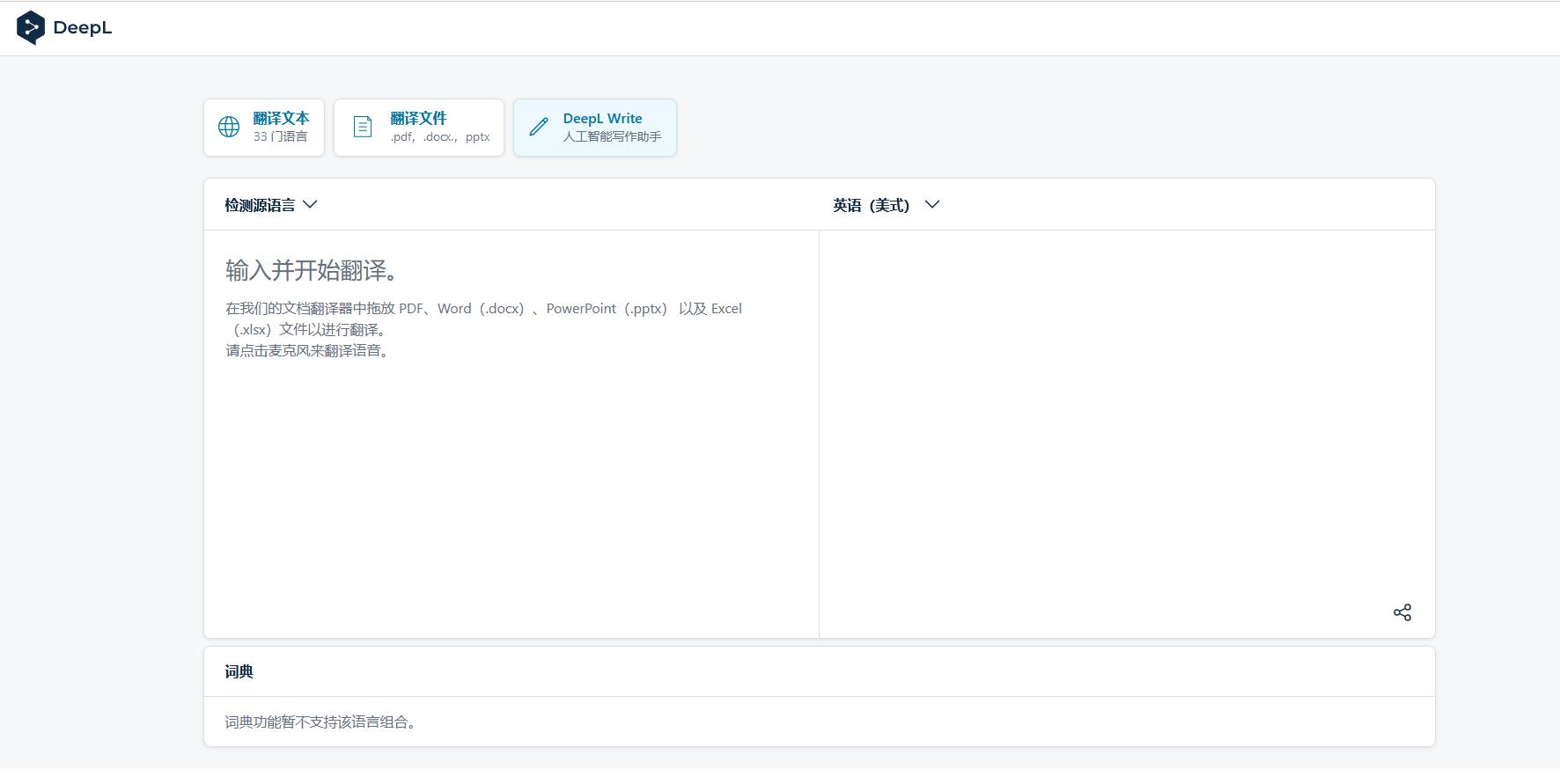Click the DeepL wordmark in header

tap(83, 28)
